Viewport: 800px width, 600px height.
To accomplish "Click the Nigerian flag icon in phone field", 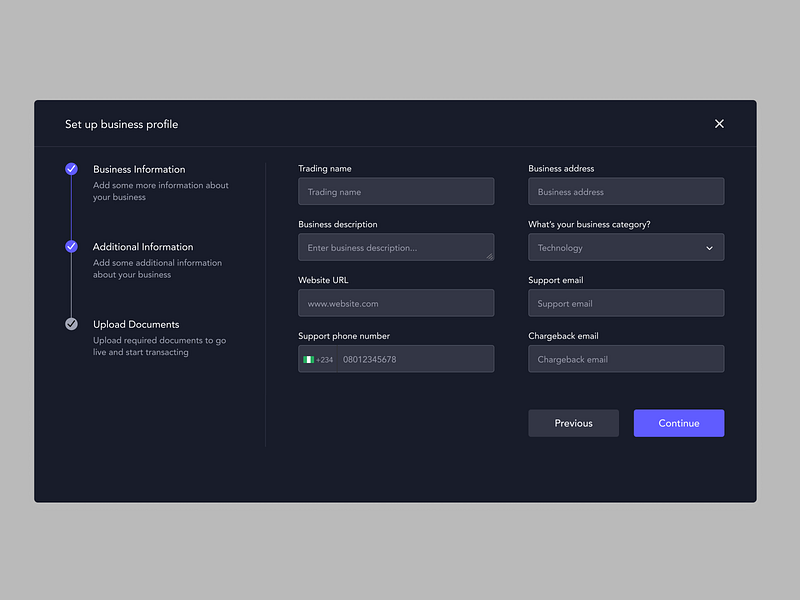I will 307,358.
